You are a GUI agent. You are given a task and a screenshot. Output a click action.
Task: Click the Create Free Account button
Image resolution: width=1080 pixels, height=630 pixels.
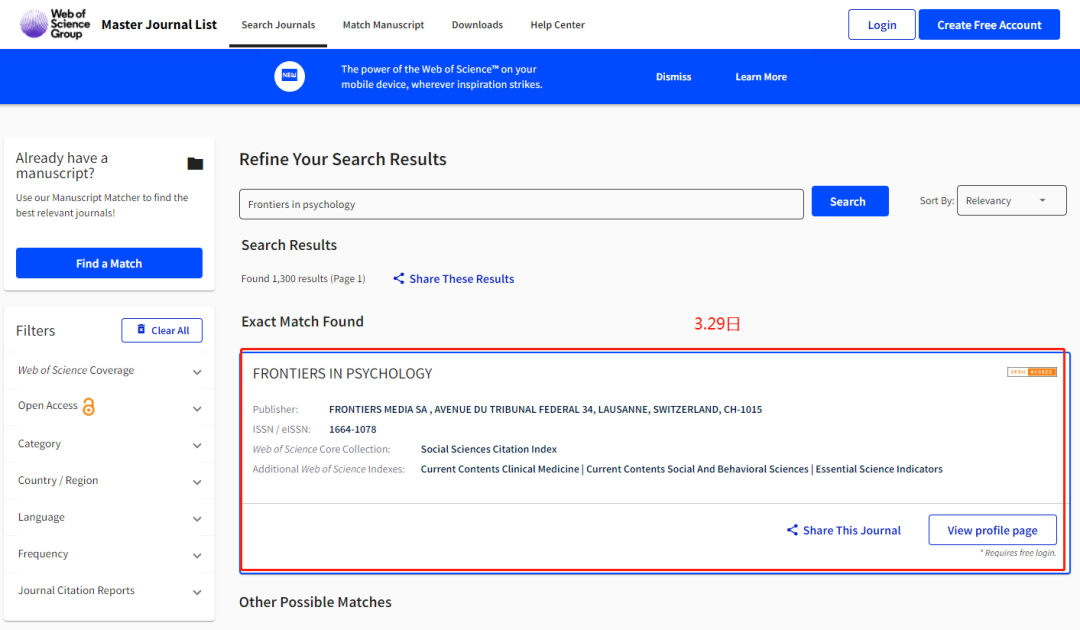988,25
